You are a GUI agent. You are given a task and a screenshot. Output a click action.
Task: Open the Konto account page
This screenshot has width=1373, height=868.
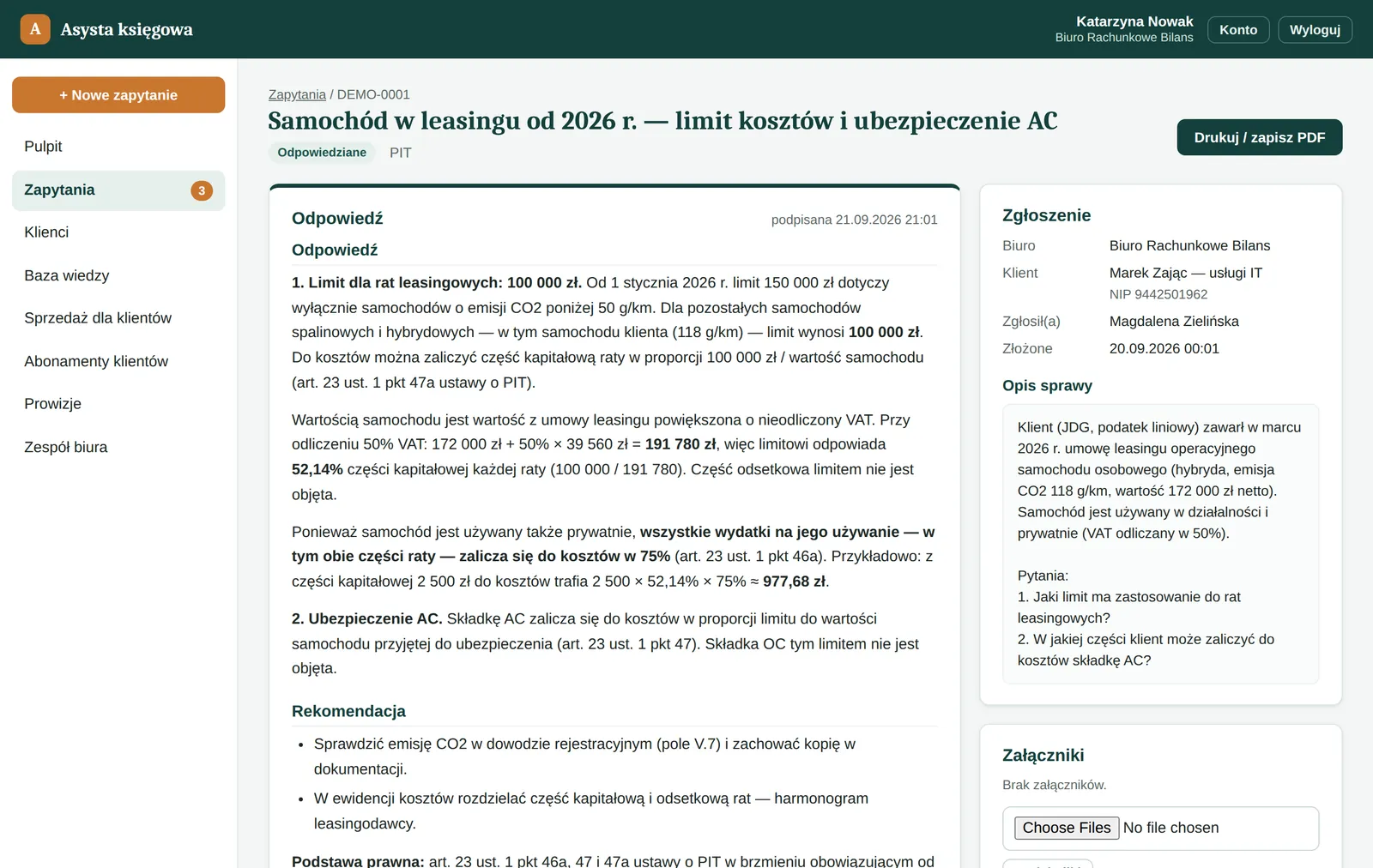click(x=1238, y=29)
